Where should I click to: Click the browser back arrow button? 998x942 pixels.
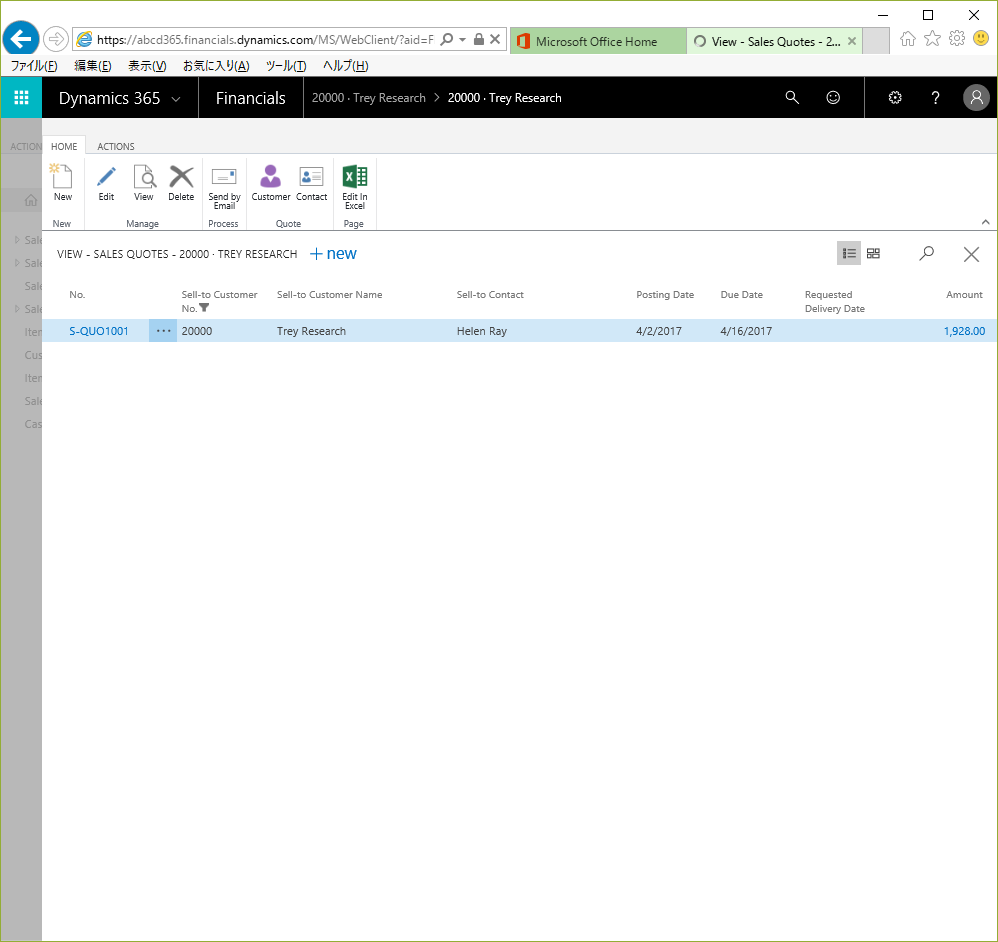20,39
